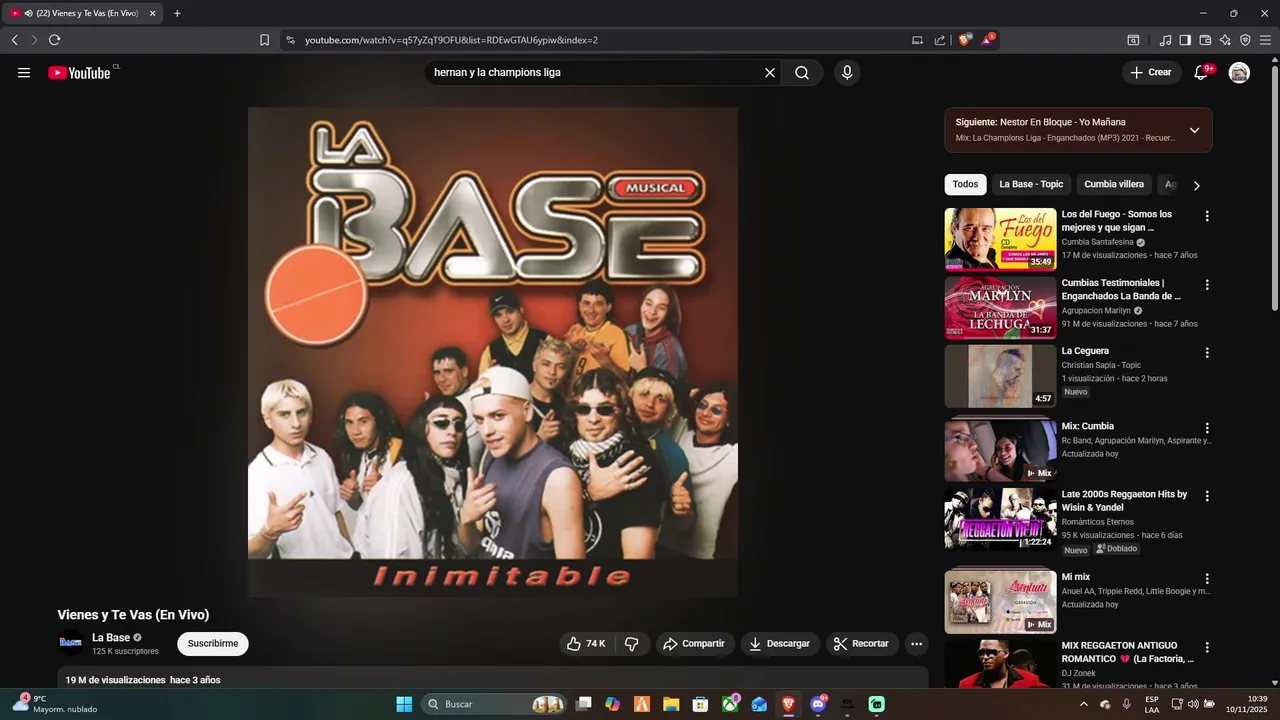Click the Recortar button
The width and height of the screenshot is (1280, 720).
pos(862,644)
